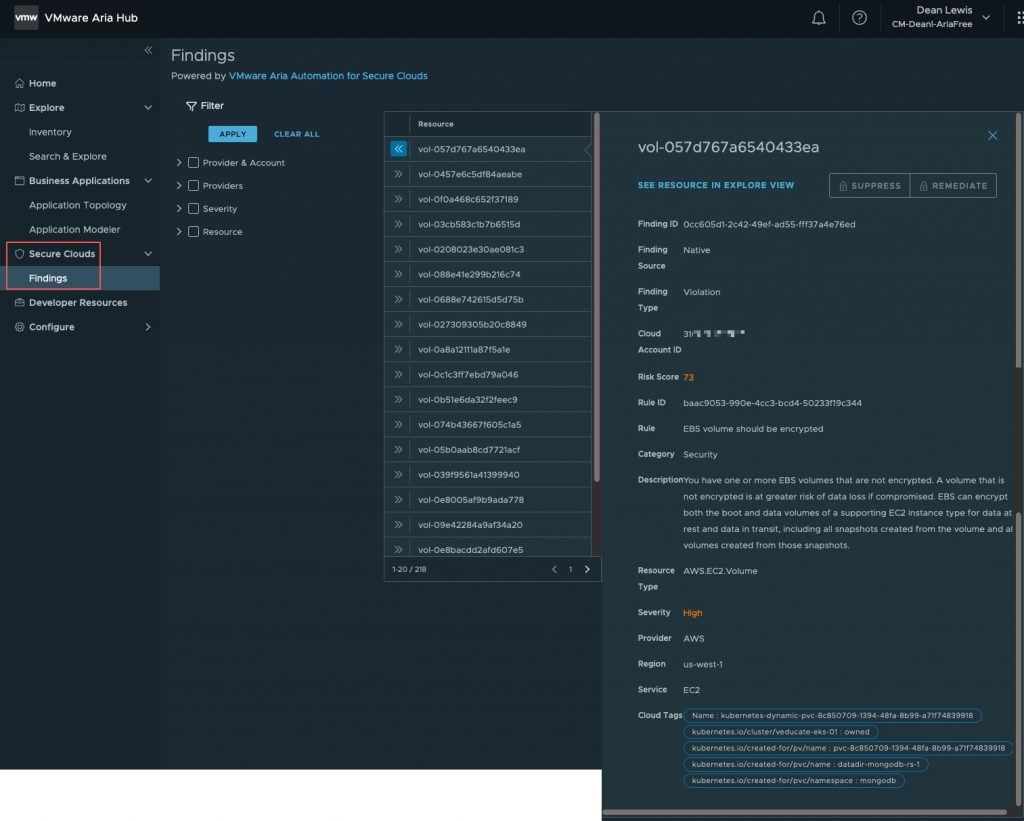Screen dimensions: 1024x821
Task: Expand the Providers filter group
Action: pos(179,185)
